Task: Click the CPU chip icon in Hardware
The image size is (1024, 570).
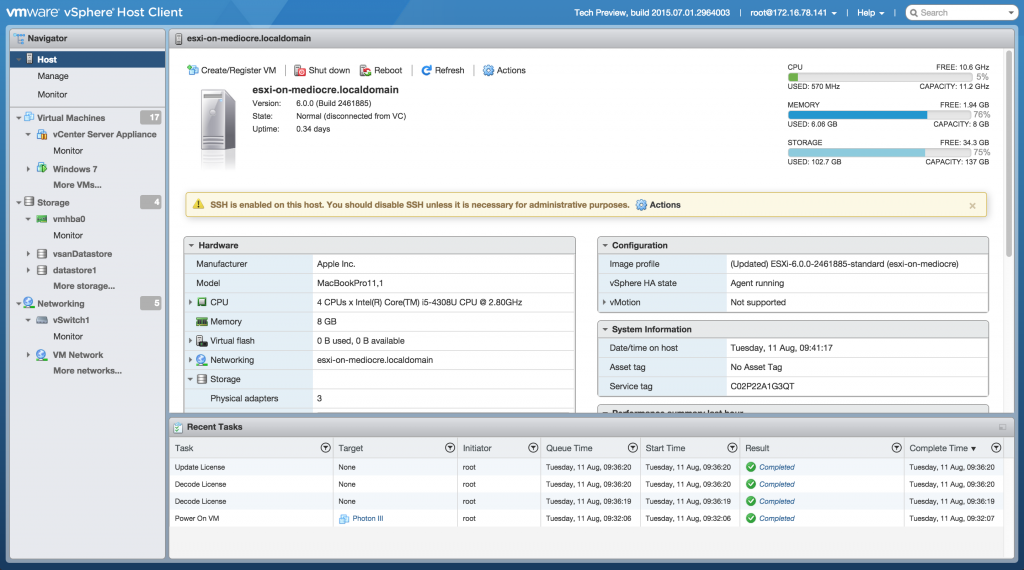Action: tap(202, 302)
